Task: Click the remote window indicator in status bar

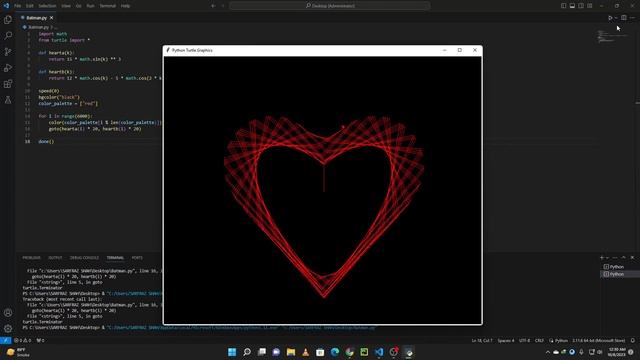Action: pos(5,340)
